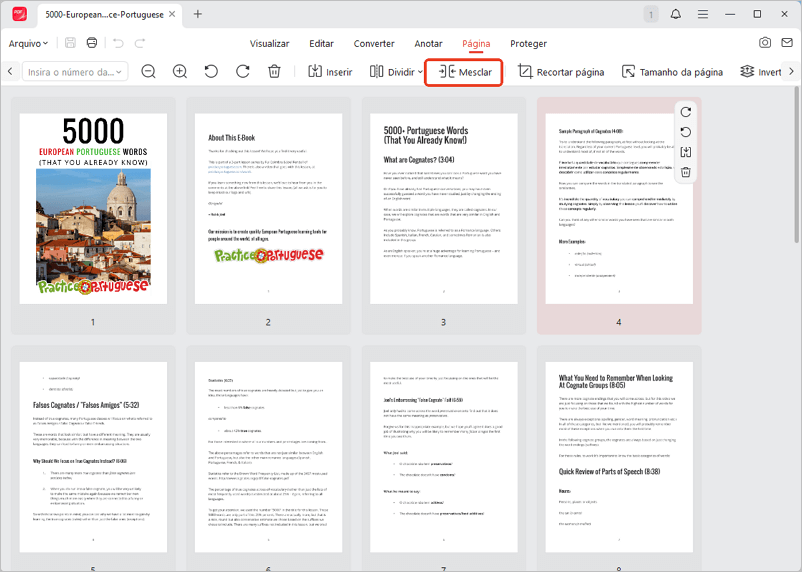802x572 pixels.
Task: Click the Tamanho da página button
Action: coord(672,72)
